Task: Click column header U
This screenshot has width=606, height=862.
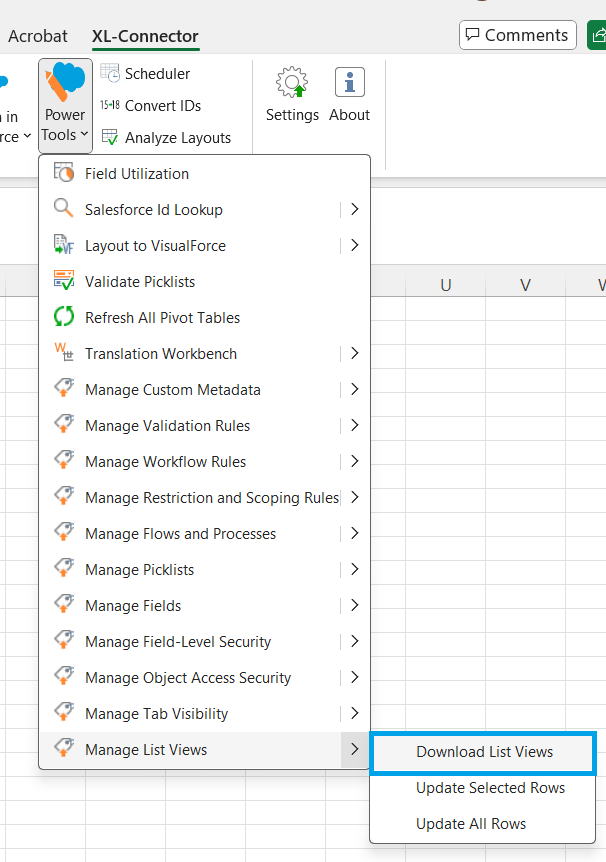Action: point(445,285)
